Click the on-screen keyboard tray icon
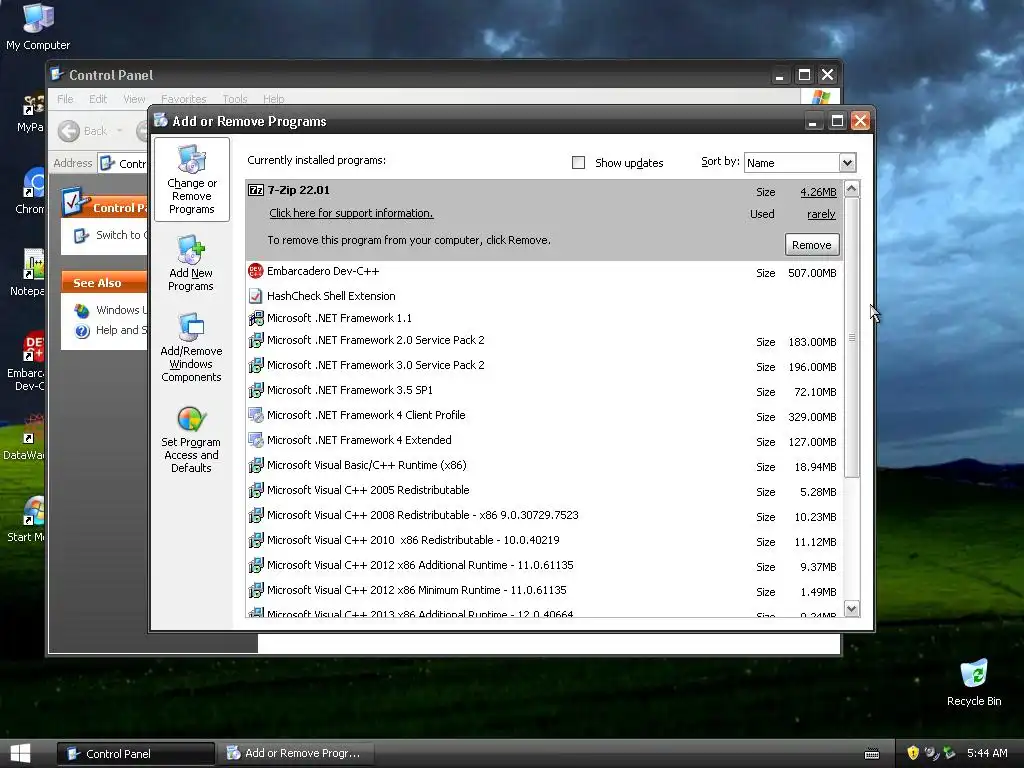Image resolution: width=1024 pixels, height=768 pixels. [872, 754]
